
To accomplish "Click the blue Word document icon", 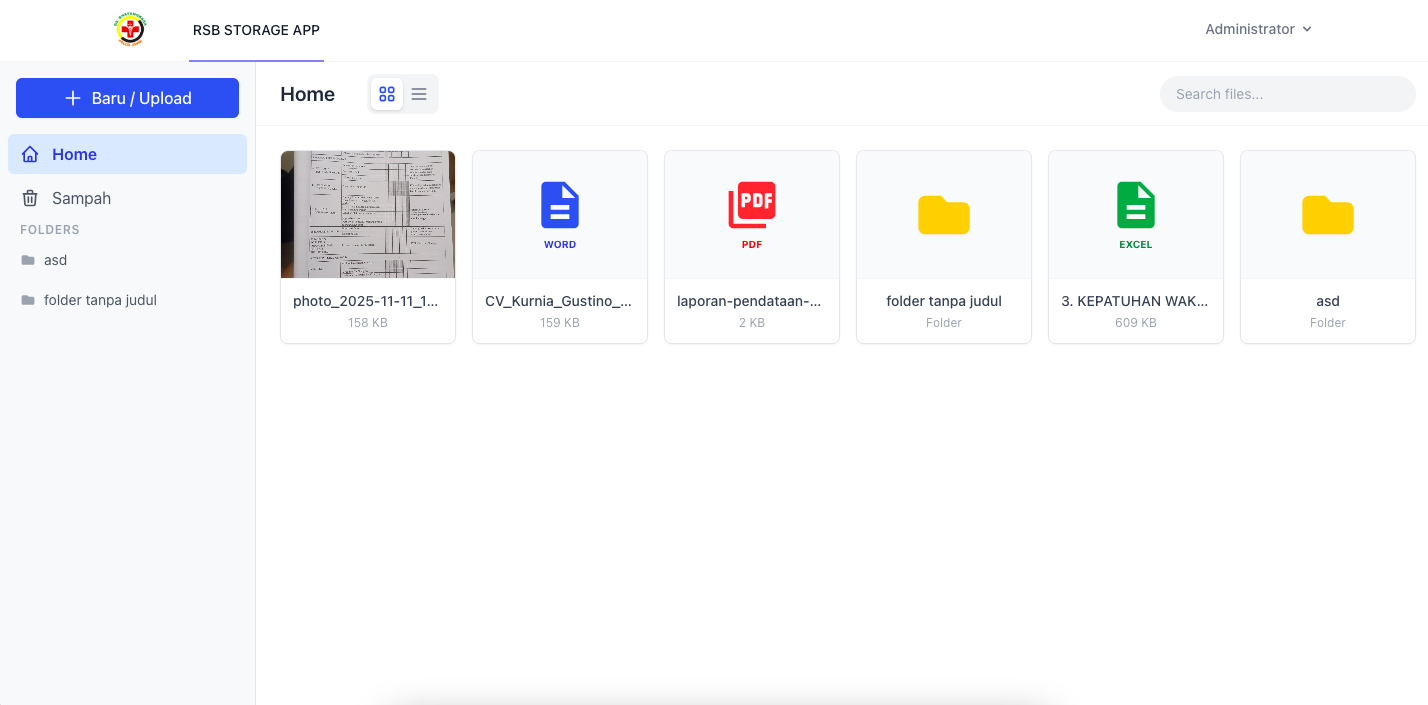I will (560, 205).
